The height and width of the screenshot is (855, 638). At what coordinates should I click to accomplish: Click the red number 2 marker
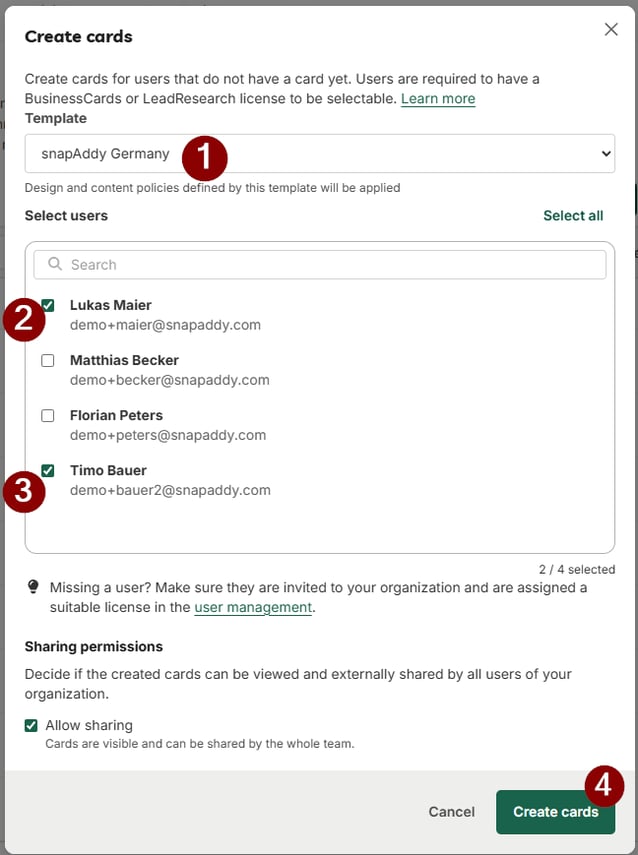pos(24,319)
